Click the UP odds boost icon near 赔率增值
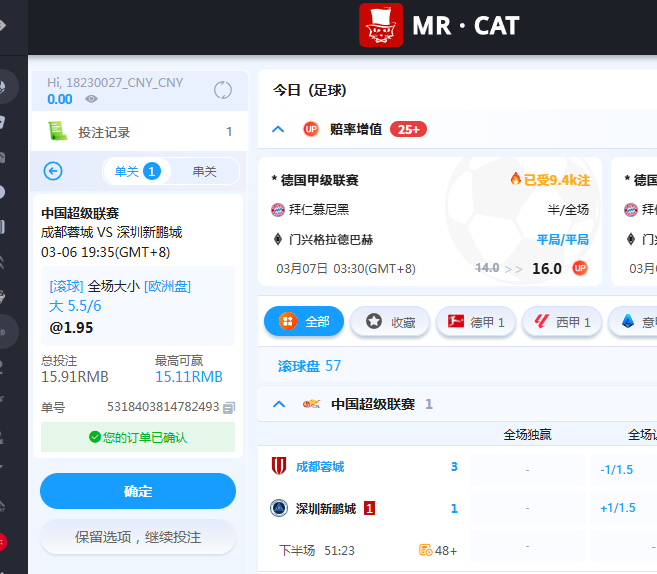Screen dimensions: 657x574 click(x=311, y=129)
